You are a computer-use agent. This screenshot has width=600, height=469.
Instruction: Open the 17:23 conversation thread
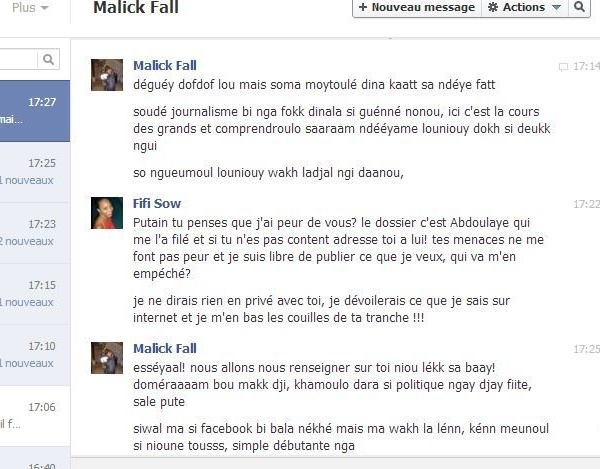(x=35, y=233)
